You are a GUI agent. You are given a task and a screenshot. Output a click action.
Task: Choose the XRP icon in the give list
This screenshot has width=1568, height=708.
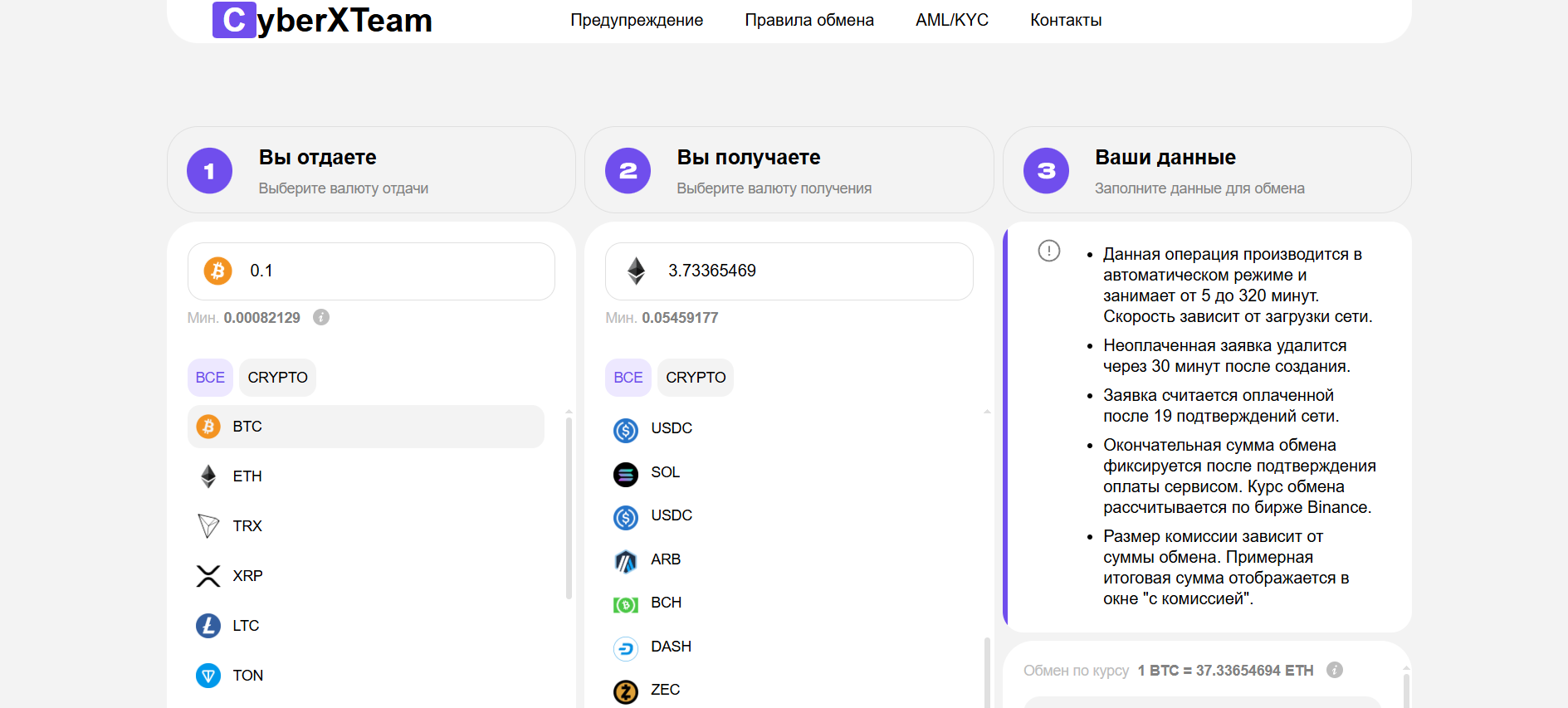click(x=208, y=576)
